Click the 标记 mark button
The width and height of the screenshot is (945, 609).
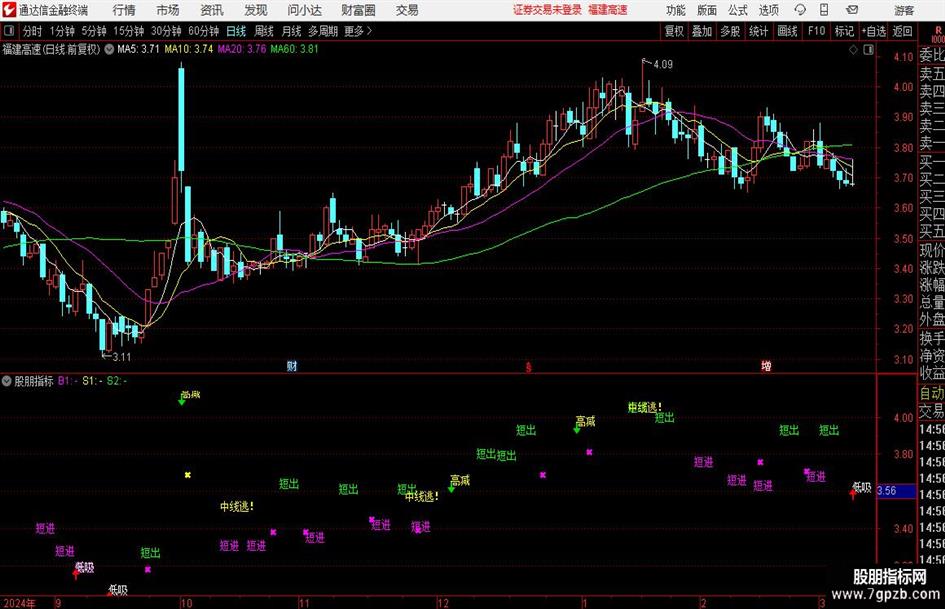point(843,31)
